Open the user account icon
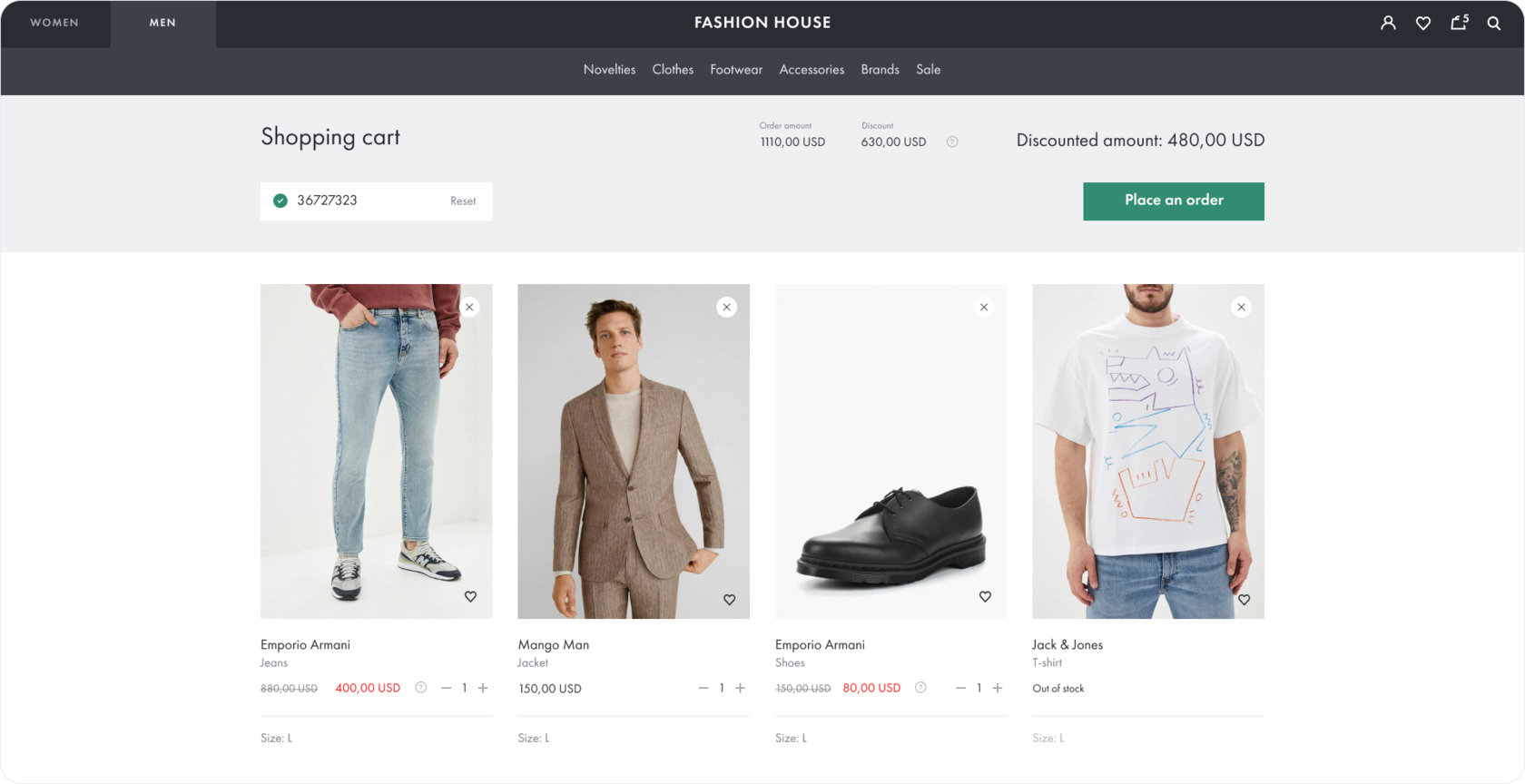This screenshot has height=784, width=1525. pos(1388,23)
